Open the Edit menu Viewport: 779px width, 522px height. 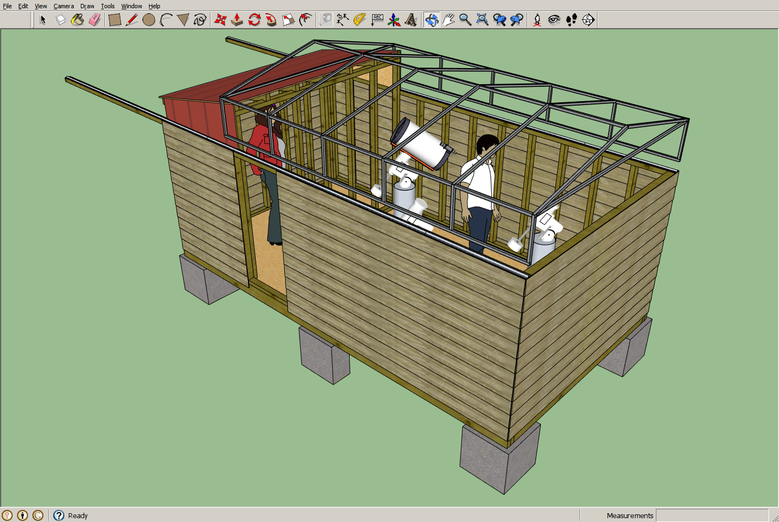click(x=23, y=6)
